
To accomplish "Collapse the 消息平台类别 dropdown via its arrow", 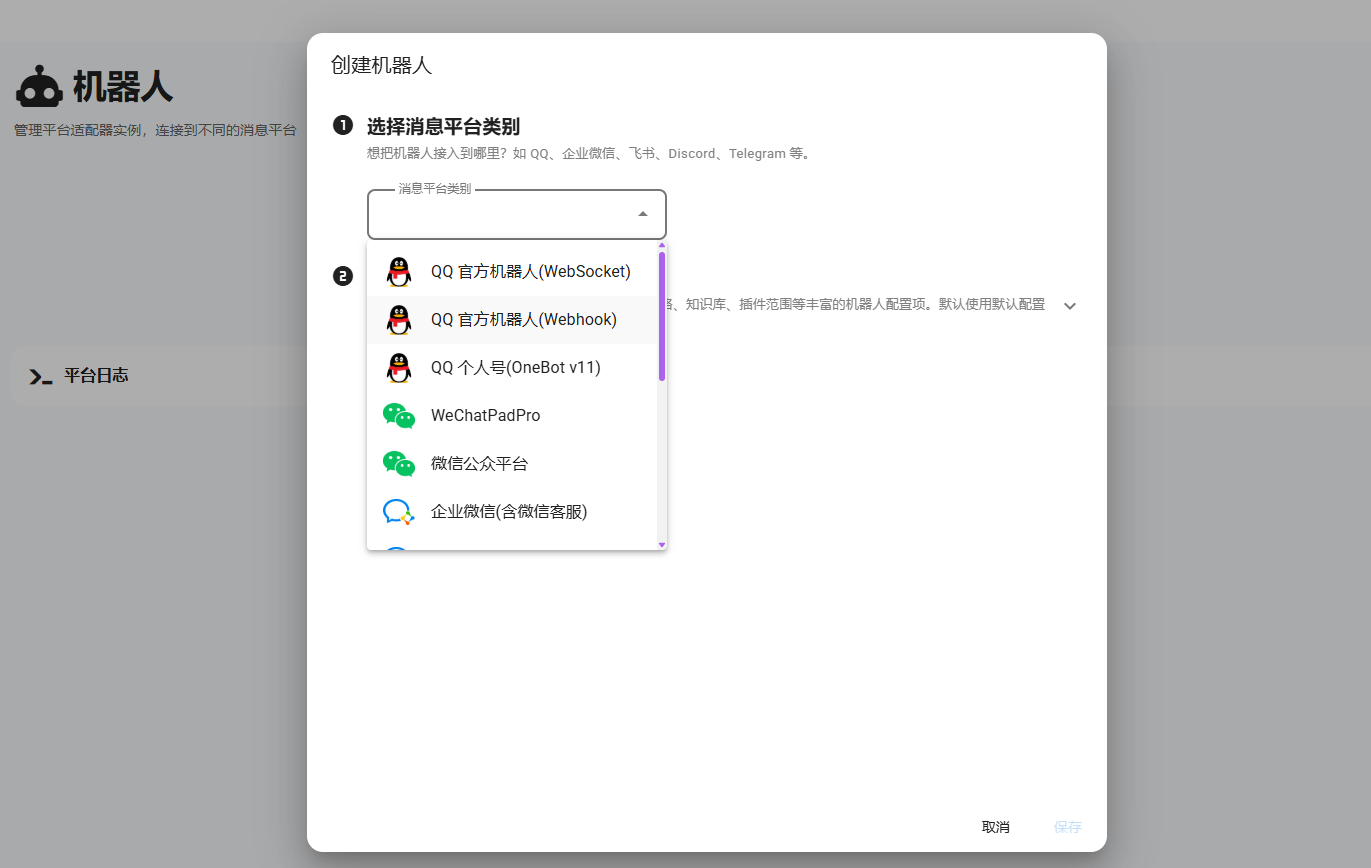I will tap(643, 214).
